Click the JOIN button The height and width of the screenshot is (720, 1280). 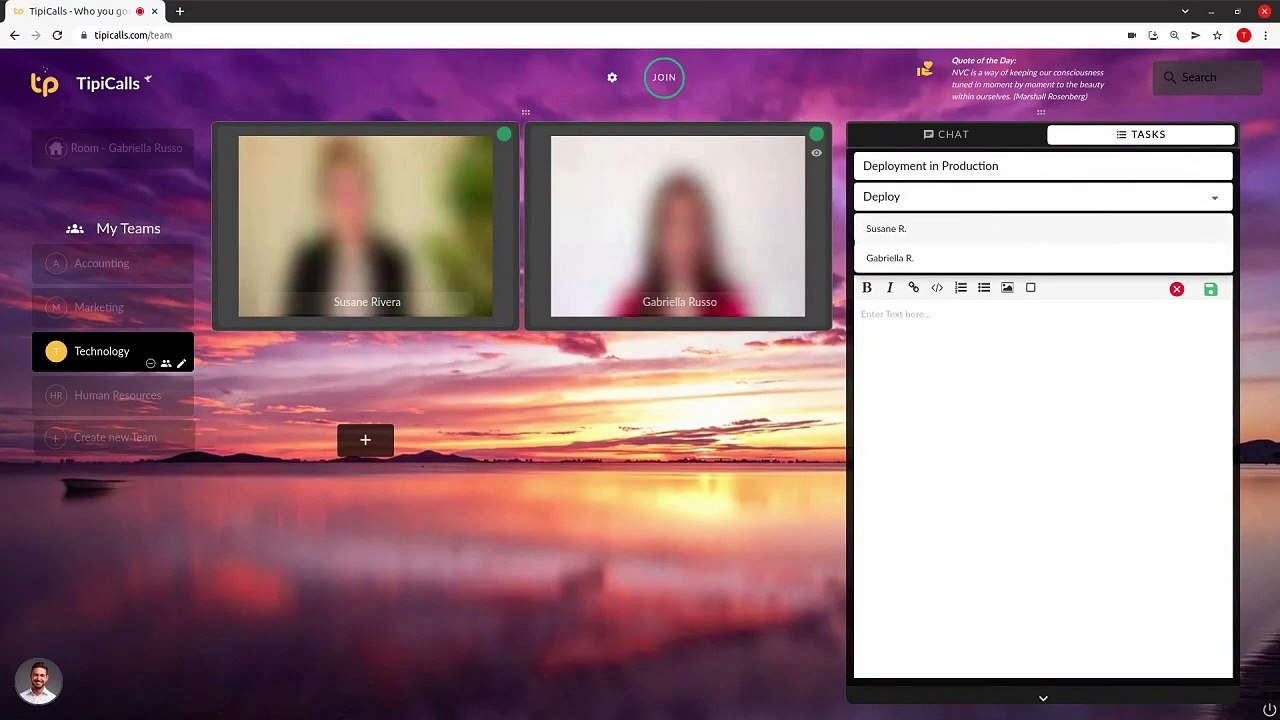[x=664, y=77]
